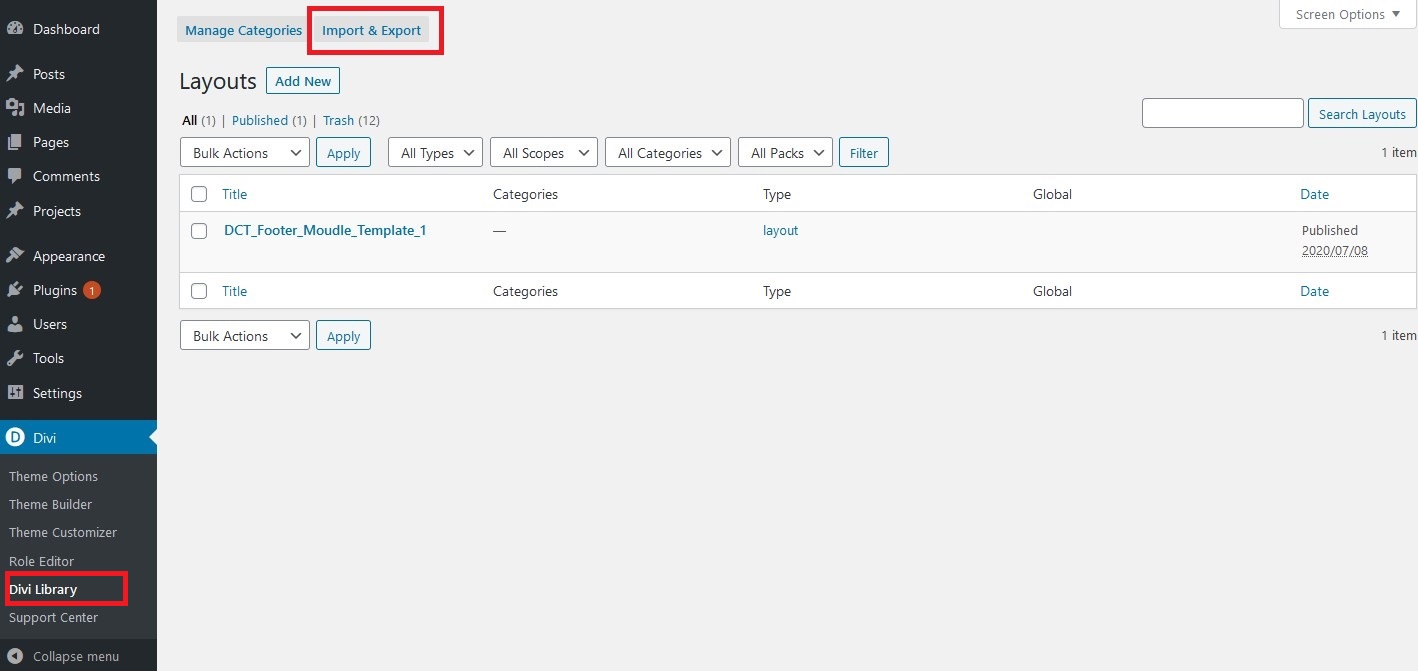This screenshot has height=671, width=1418.
Task: Click the published date 2020/07/08
Action: coord(1335,251)
